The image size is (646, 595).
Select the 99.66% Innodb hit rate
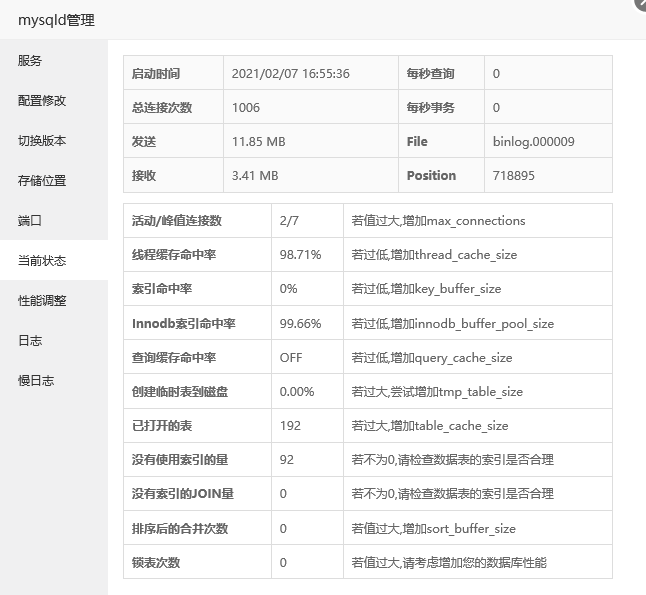[x=300, y=323]
